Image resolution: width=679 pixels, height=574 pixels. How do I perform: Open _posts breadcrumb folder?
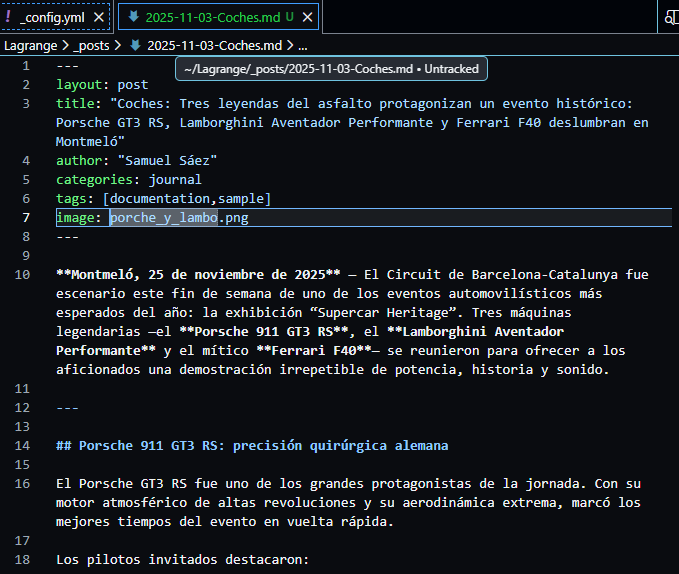coord(91,45)
